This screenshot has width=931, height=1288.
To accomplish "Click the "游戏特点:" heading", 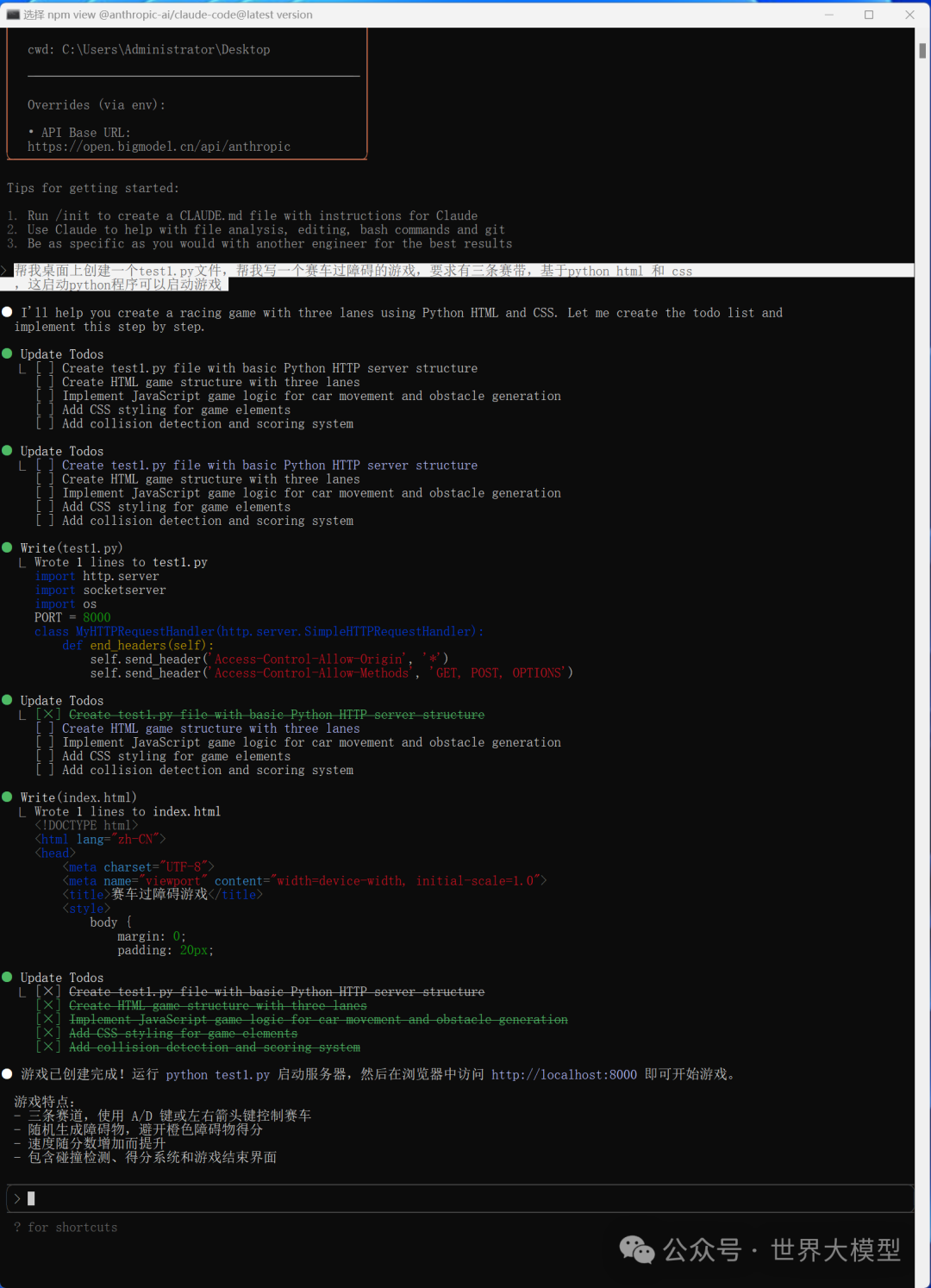I will (x=45, y=1102).
